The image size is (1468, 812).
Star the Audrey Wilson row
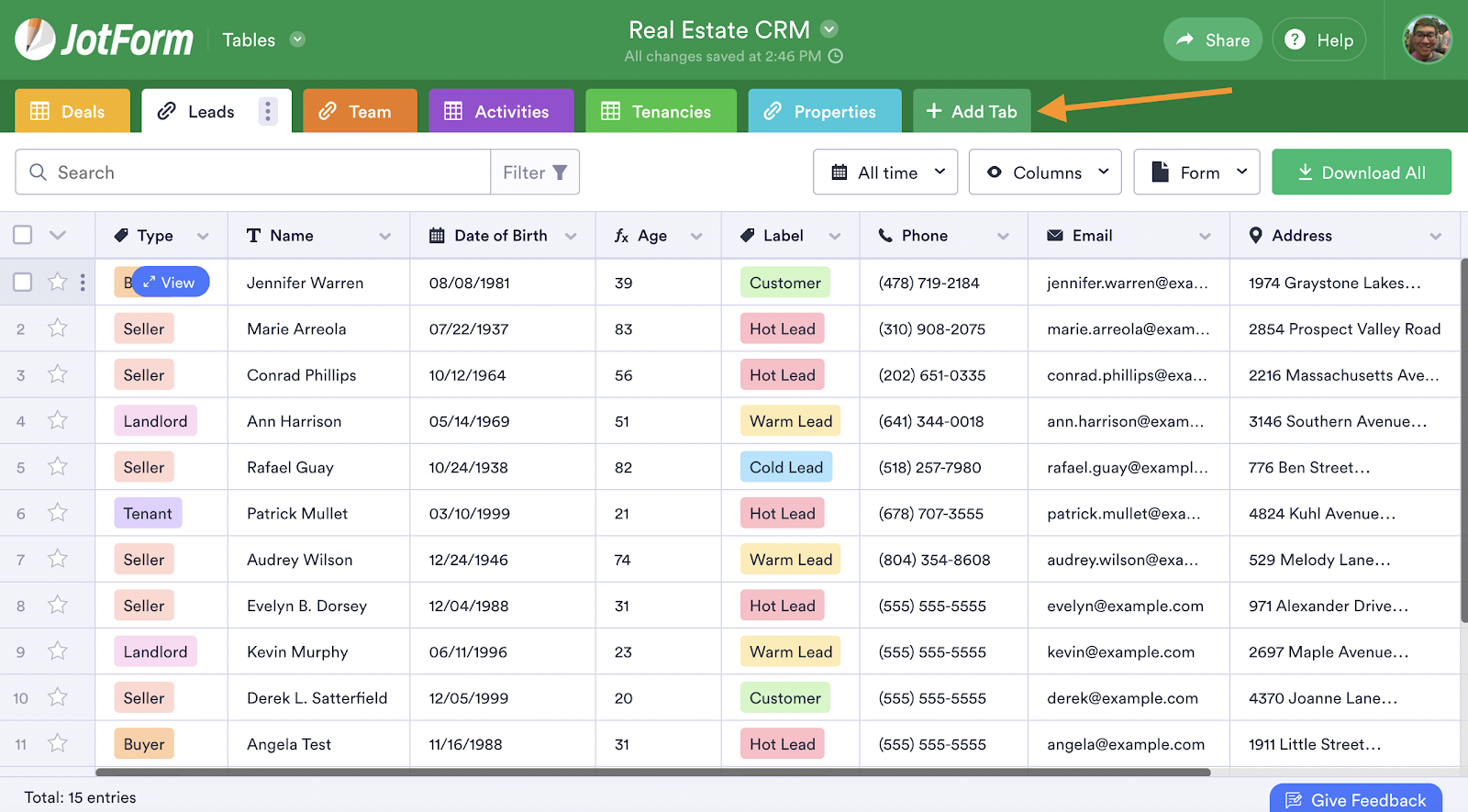[x=58, y=559]
